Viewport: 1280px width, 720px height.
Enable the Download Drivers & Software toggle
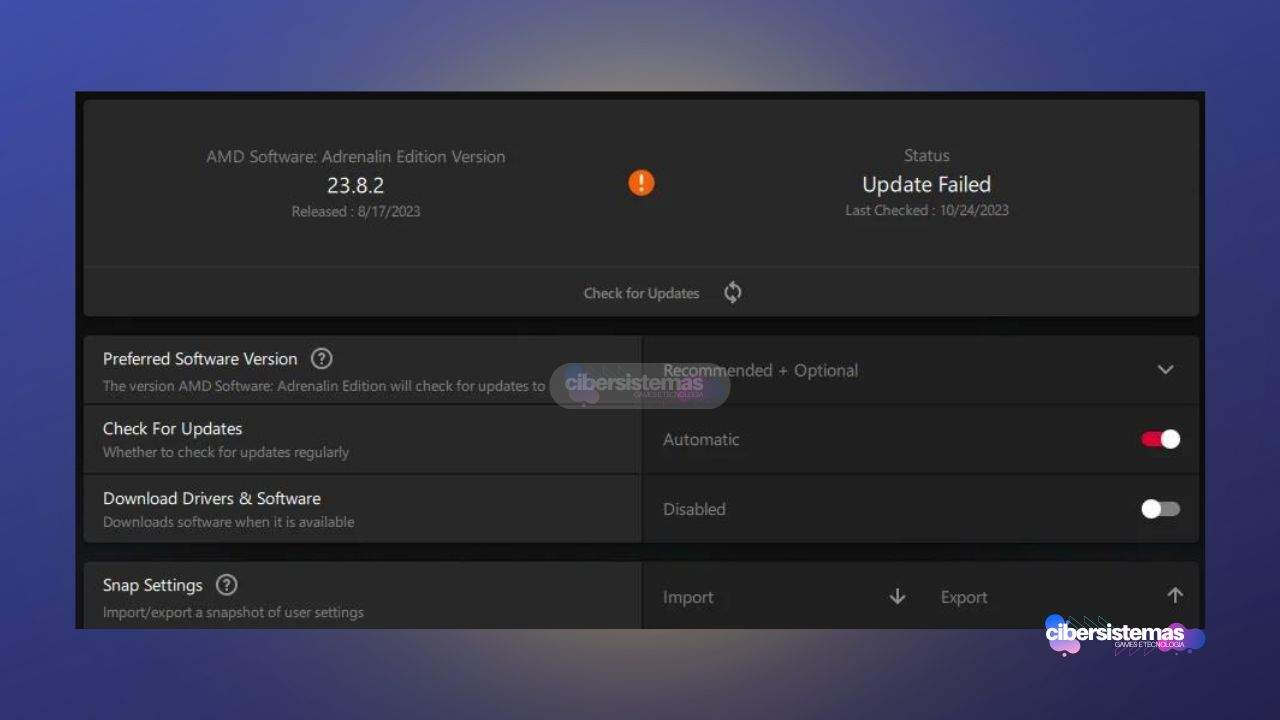[1160, 509]
